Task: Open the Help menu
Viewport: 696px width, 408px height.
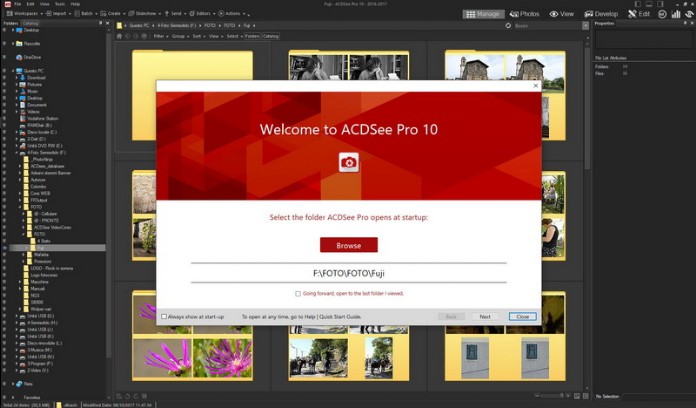Action: tap(75, 4)
